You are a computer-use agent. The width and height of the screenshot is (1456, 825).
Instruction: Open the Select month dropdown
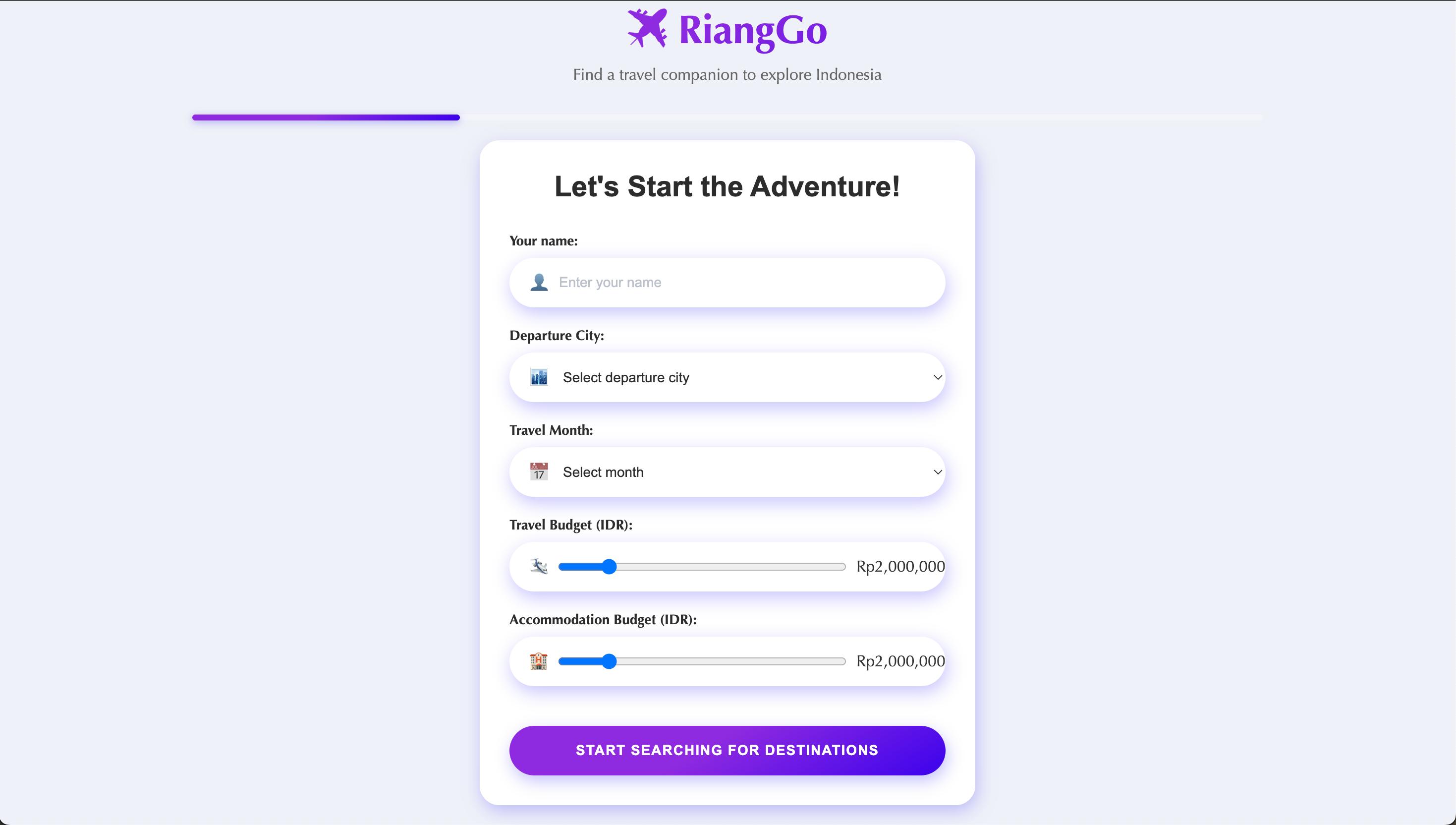[x=727, y=472]
